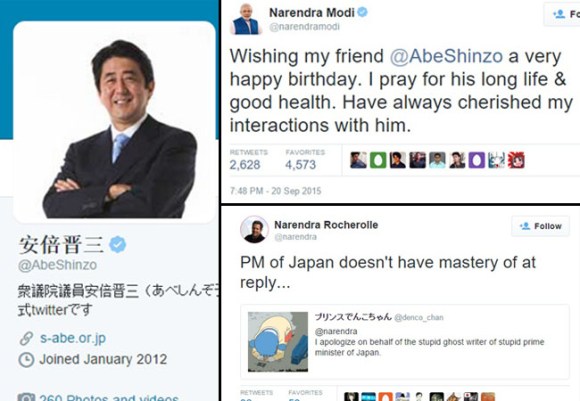The width and height of the screenshot is (580, 401).
Task: Click the green egg avatar among retweeters
Action: (378, 160)
